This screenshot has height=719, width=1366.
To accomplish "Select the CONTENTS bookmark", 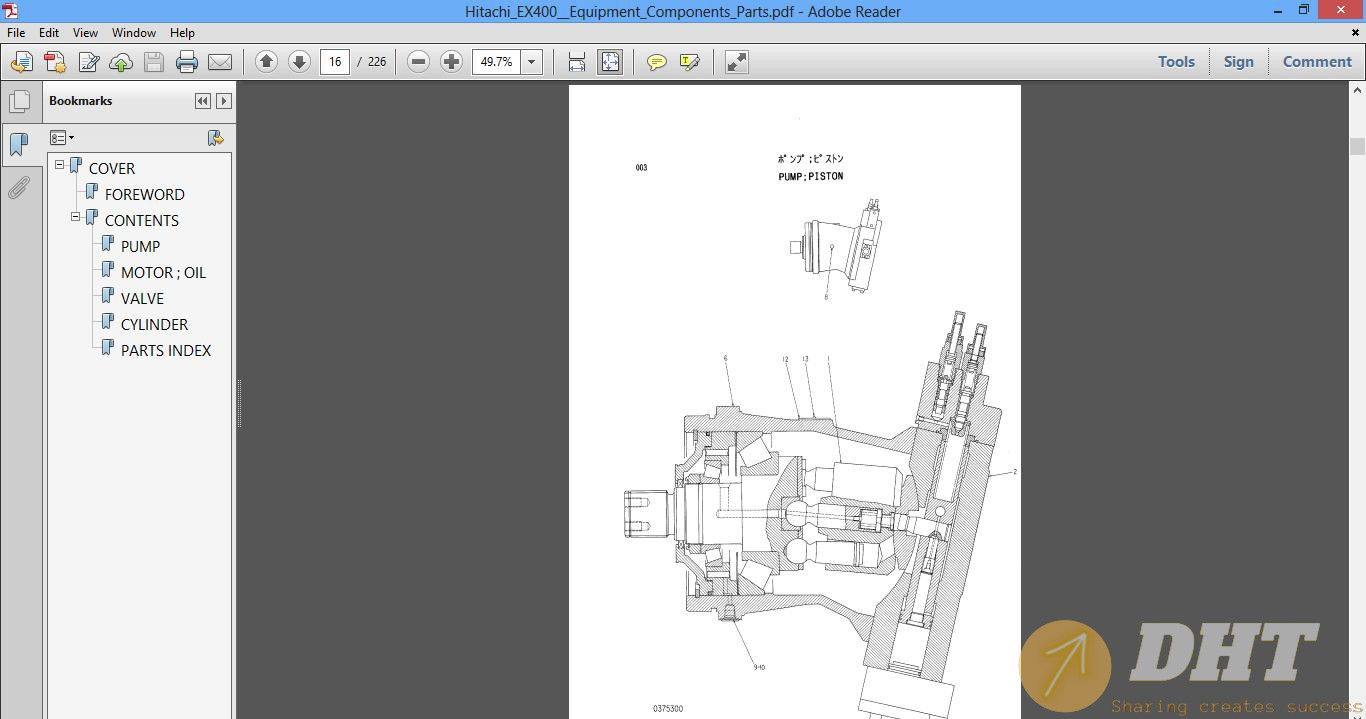I will (142, 220).
